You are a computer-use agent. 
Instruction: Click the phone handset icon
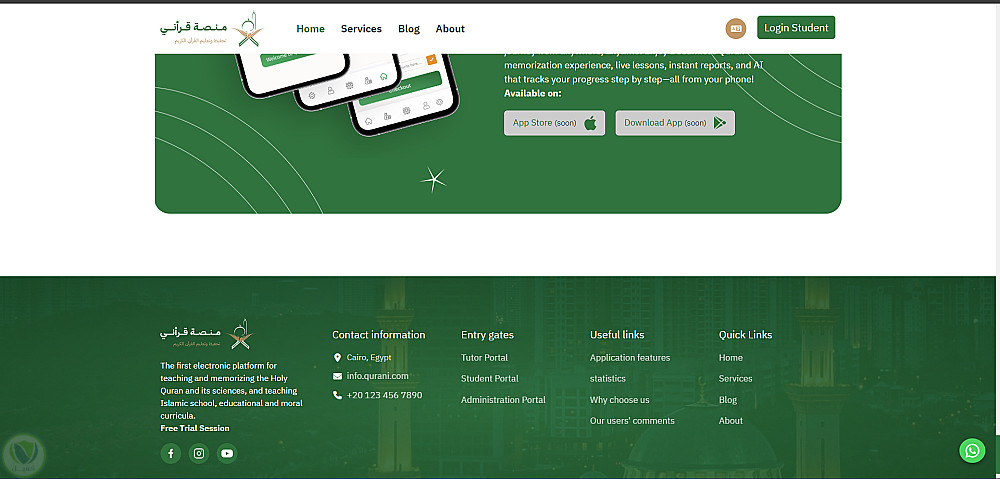click(337, 395)
